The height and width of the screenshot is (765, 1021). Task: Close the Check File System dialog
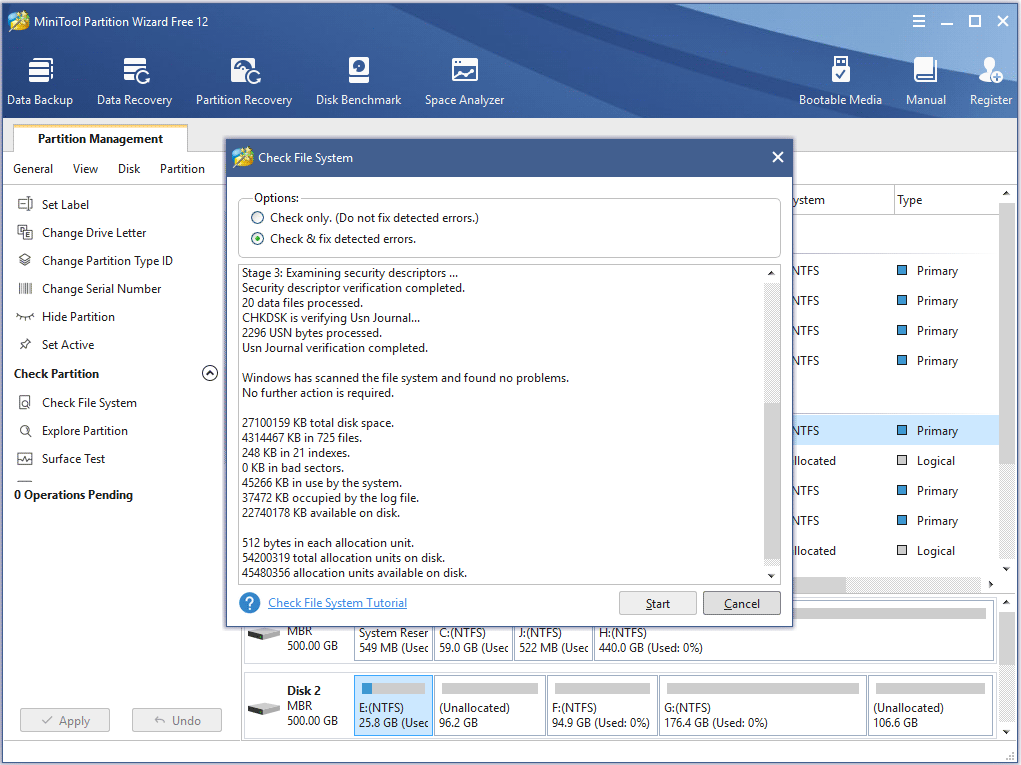tap(777, 157)
